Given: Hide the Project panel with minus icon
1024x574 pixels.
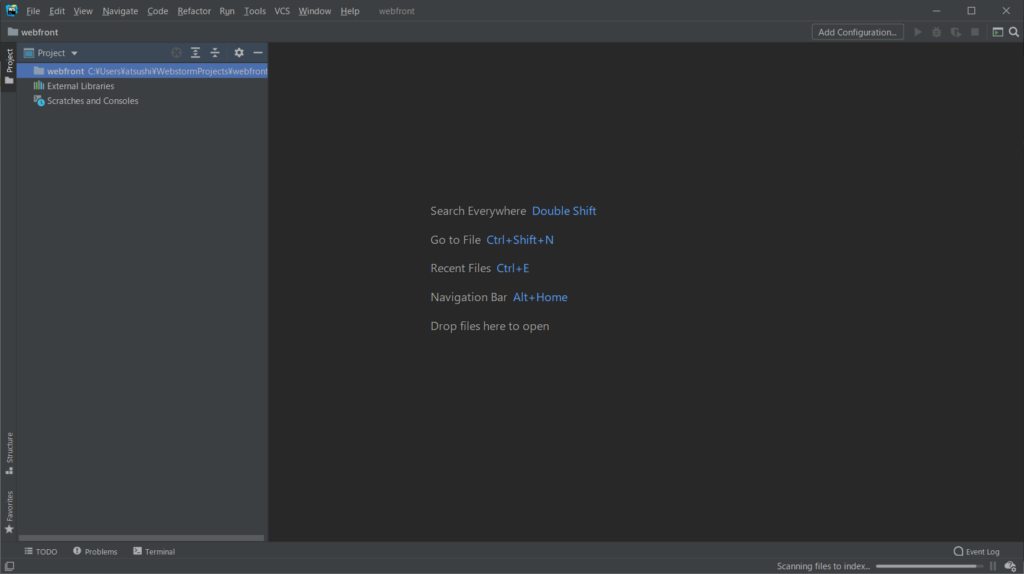Looking at the screenshot, I should click(258, 53).
